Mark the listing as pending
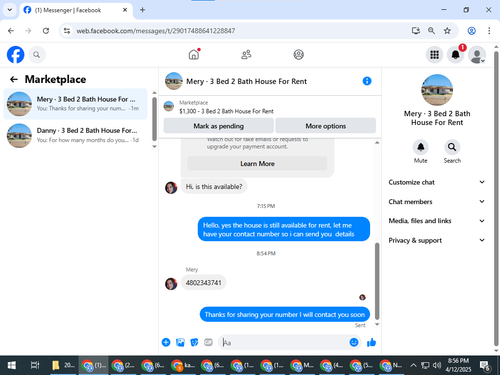This screenshot has width=500, height=375. coord(219,126)
